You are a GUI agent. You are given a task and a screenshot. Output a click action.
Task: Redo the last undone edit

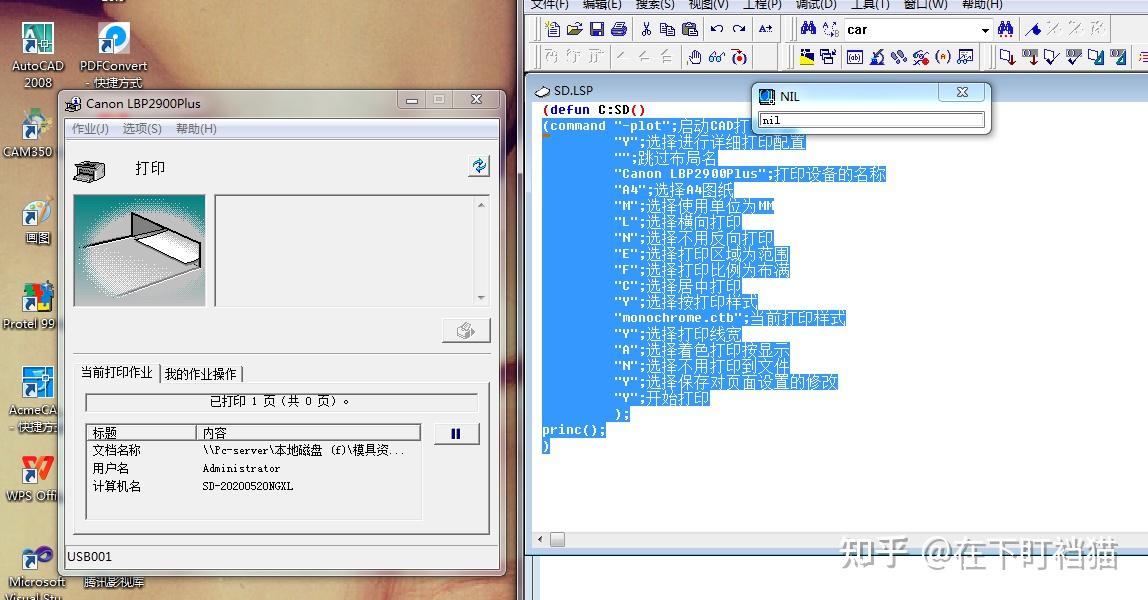[739, 29]
